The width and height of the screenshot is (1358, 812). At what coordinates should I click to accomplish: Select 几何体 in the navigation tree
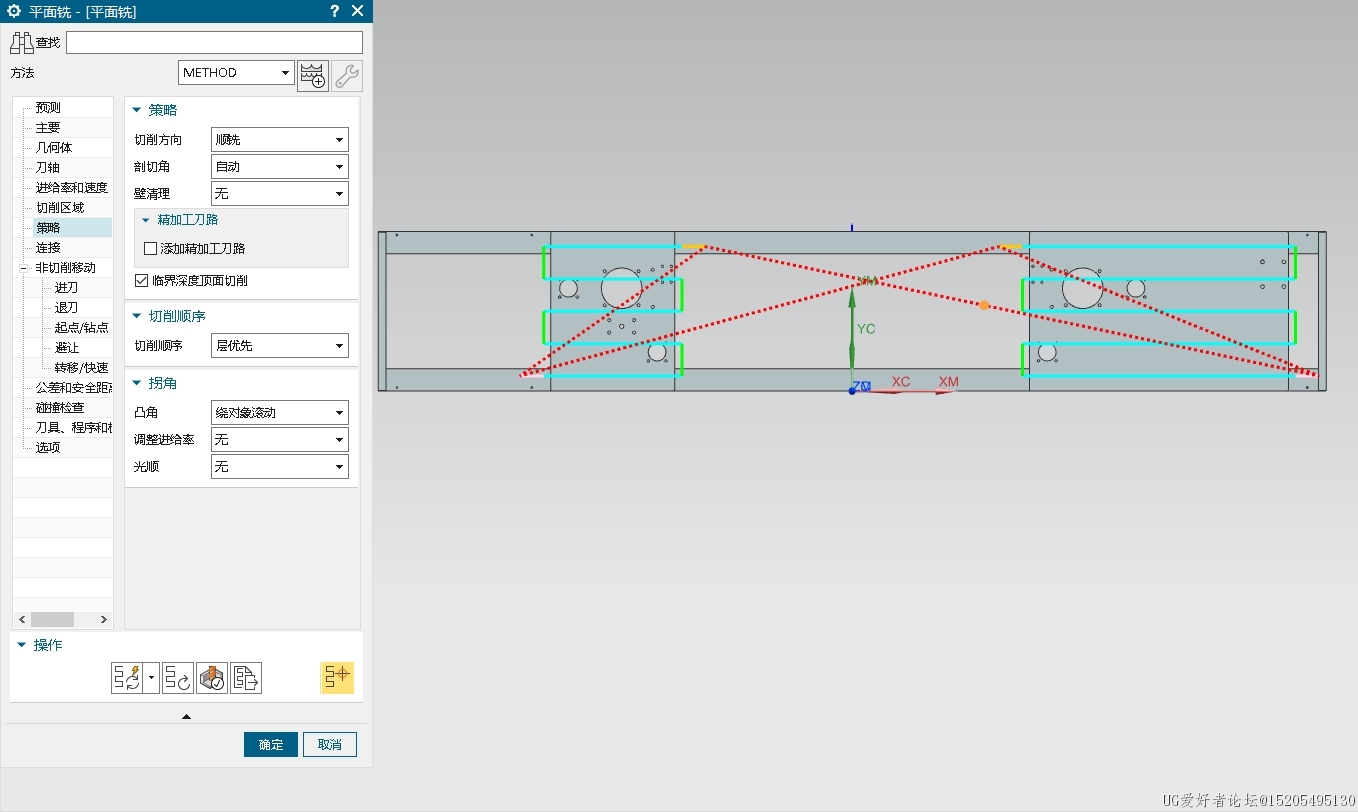click(54, 148)
